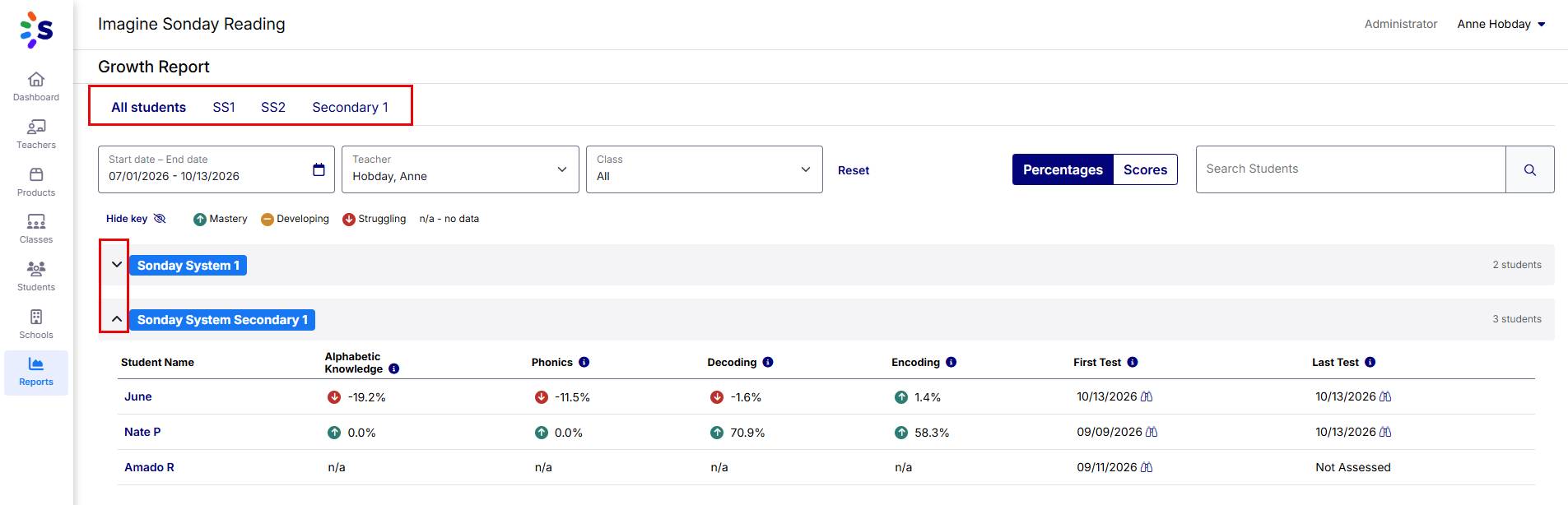
Task: Click the 'n/a - no data' key text
Action: tap(449, 219)
